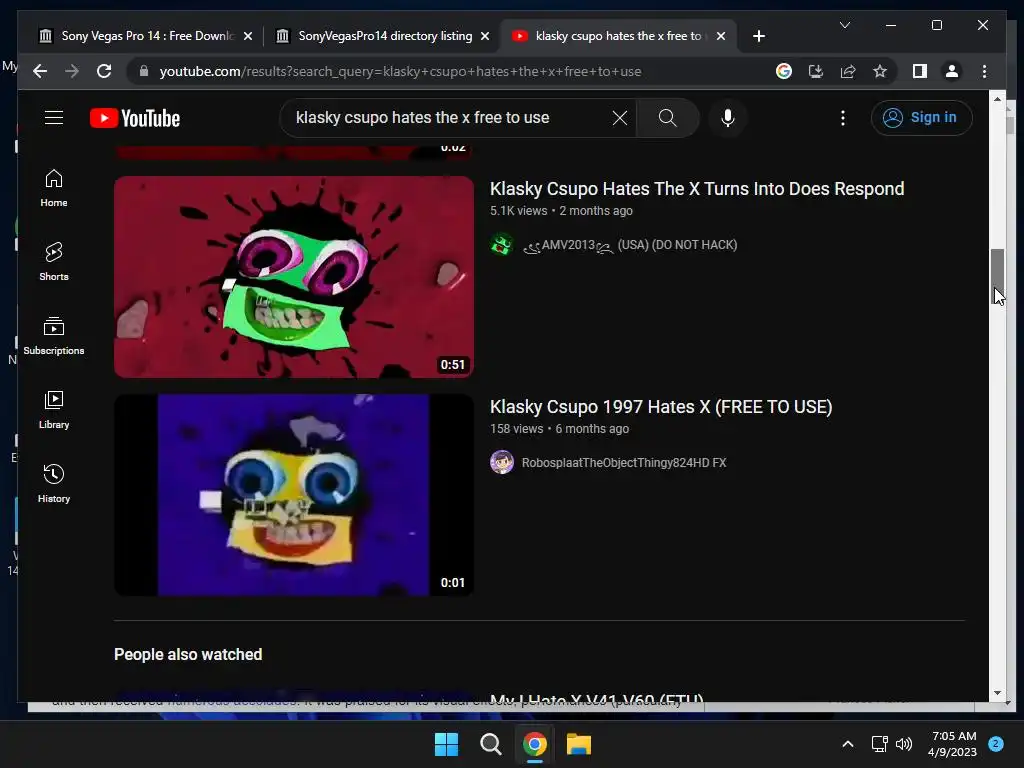Open Windows taskbar search
The width and height of the screenshot is (1024, 768).
coord(490,744)
